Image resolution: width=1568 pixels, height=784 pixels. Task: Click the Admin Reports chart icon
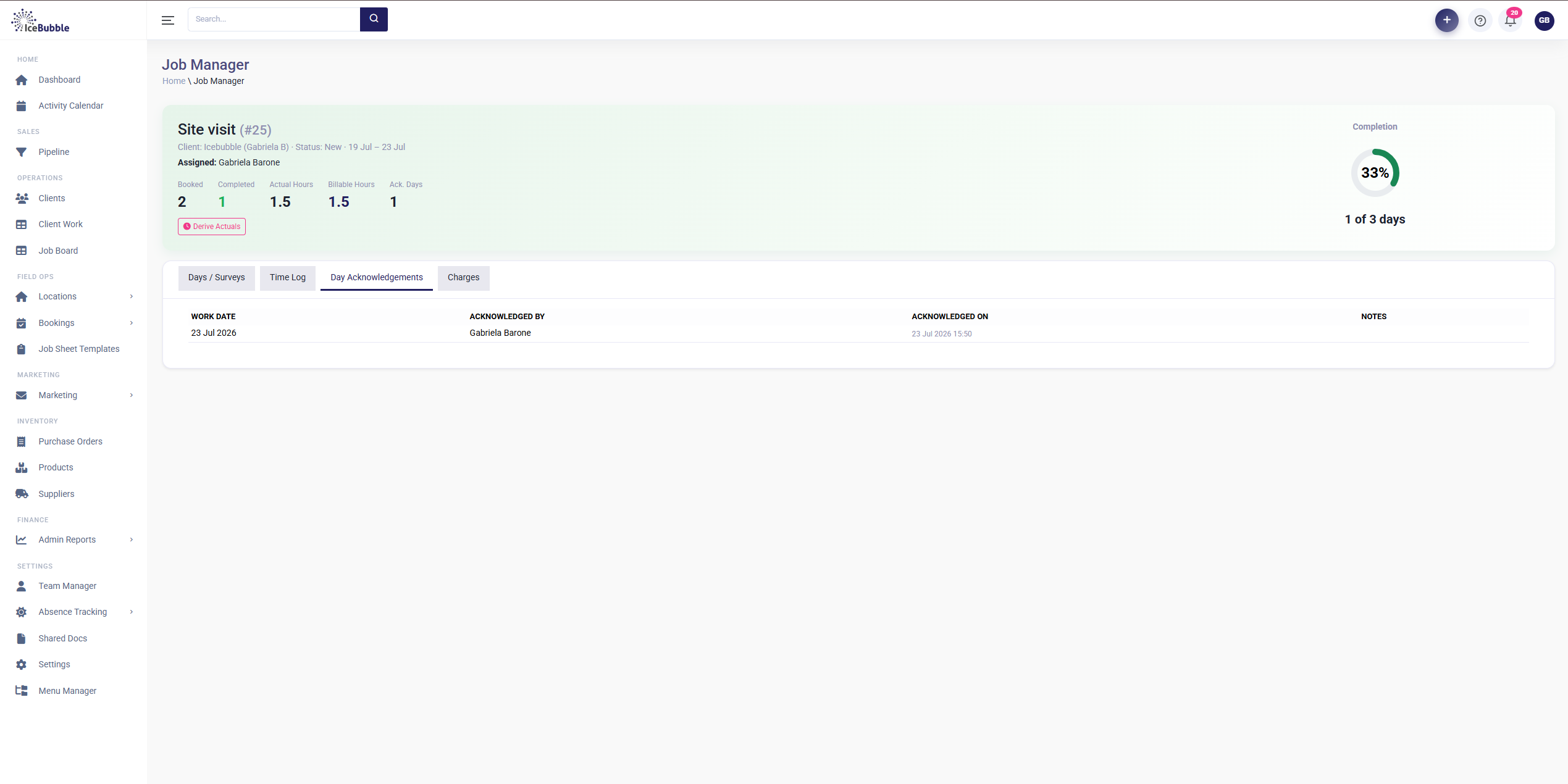coord(22,540)
